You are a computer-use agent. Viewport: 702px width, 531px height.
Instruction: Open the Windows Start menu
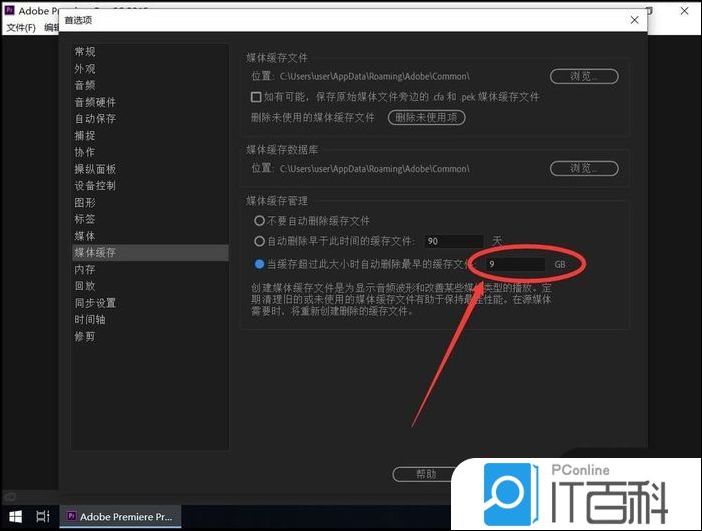pyautogui.click(x=16, y=517)
